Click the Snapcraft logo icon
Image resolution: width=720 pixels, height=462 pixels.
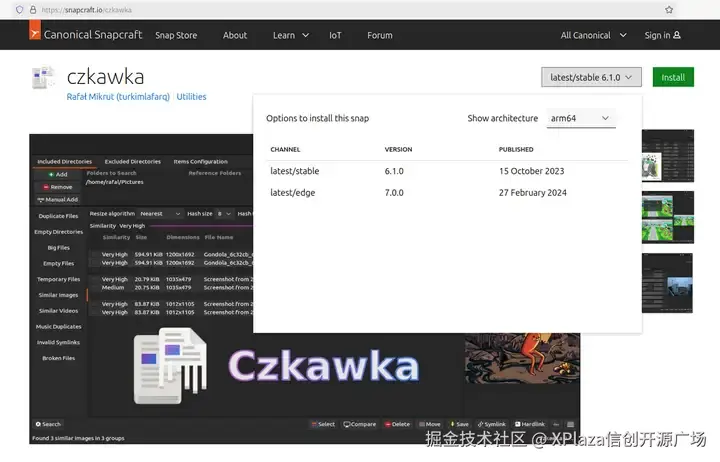coord(35,30)
